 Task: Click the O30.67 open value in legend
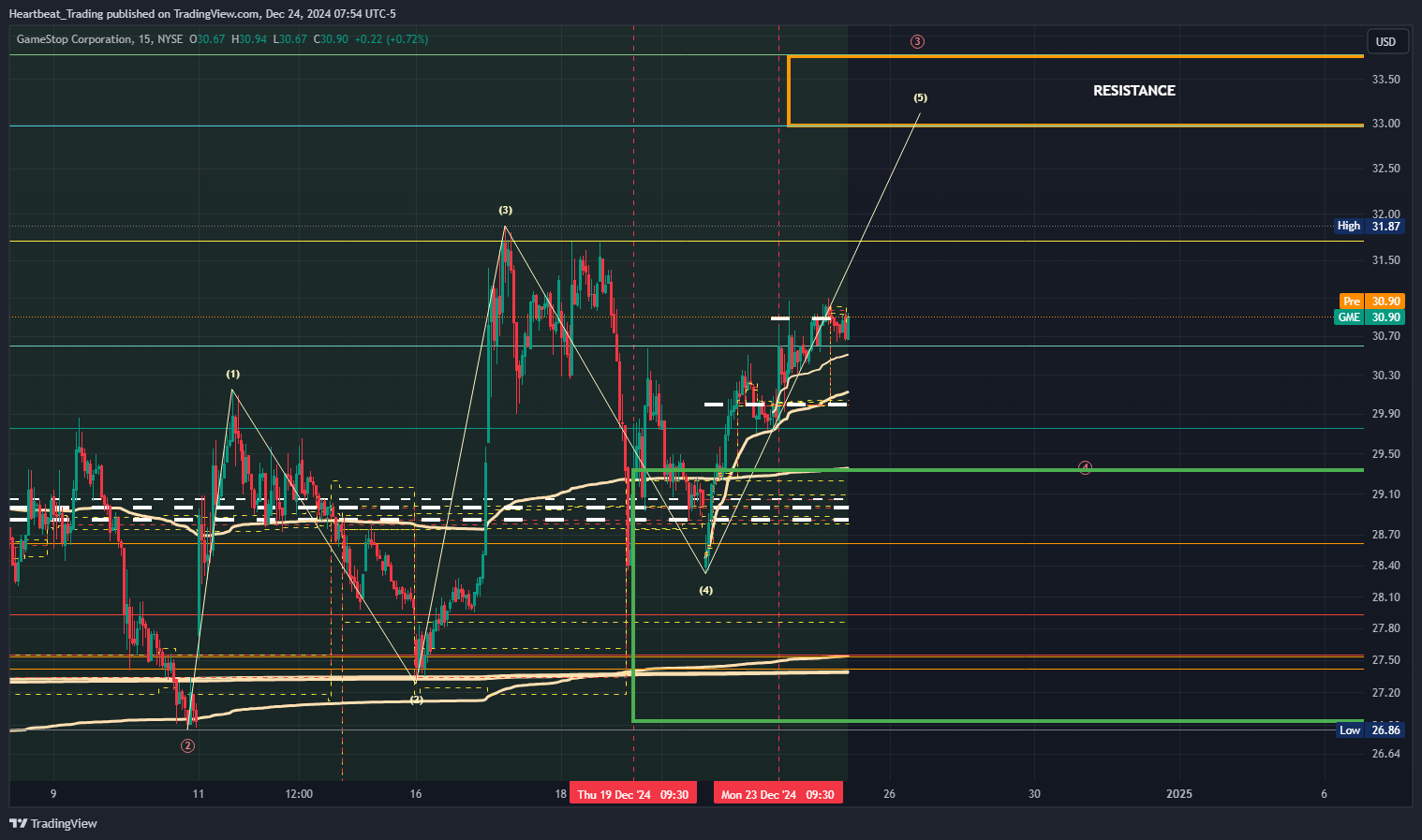click(x=207, y=39)
